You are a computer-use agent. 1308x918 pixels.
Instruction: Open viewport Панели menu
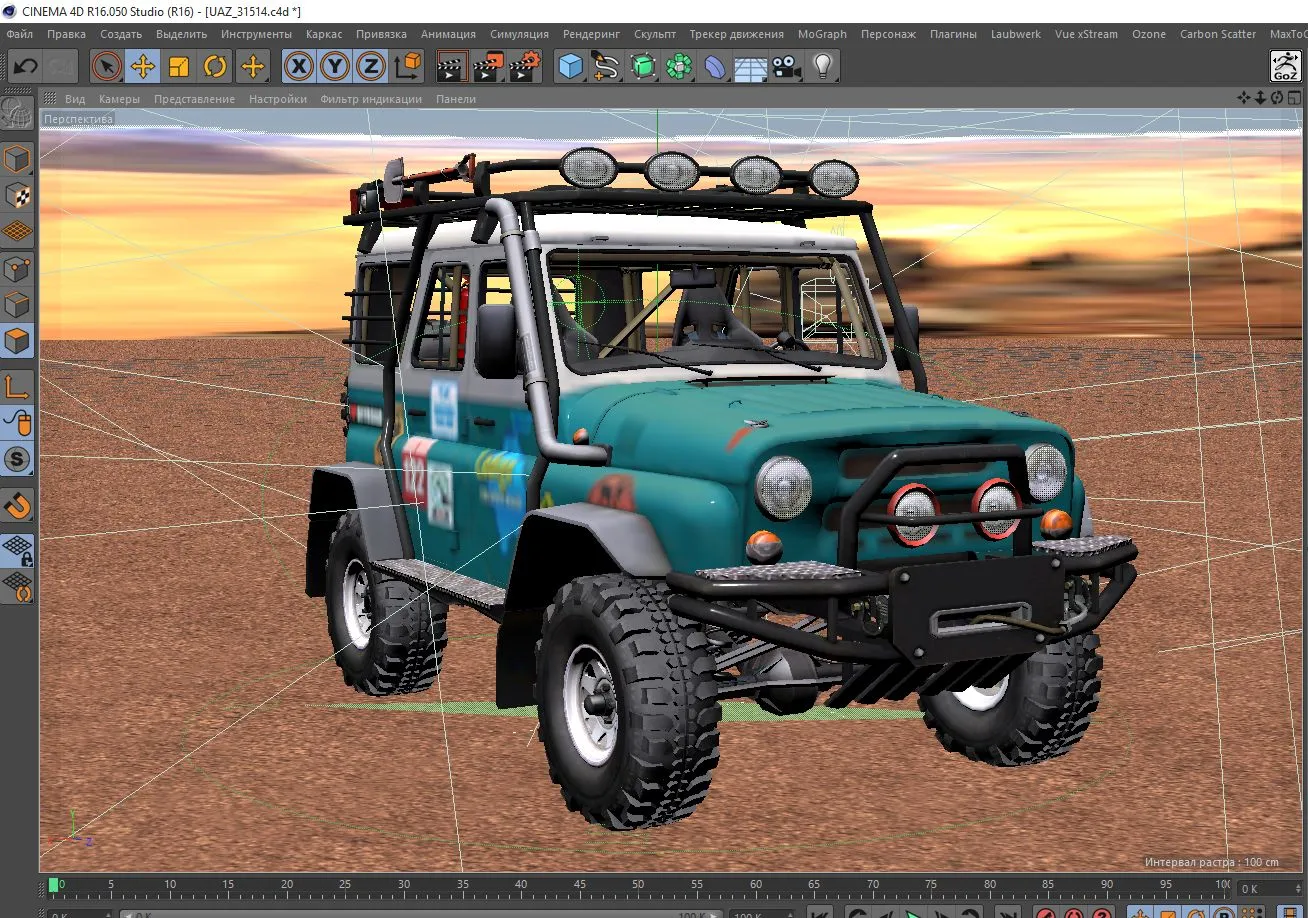pos(456,99)
